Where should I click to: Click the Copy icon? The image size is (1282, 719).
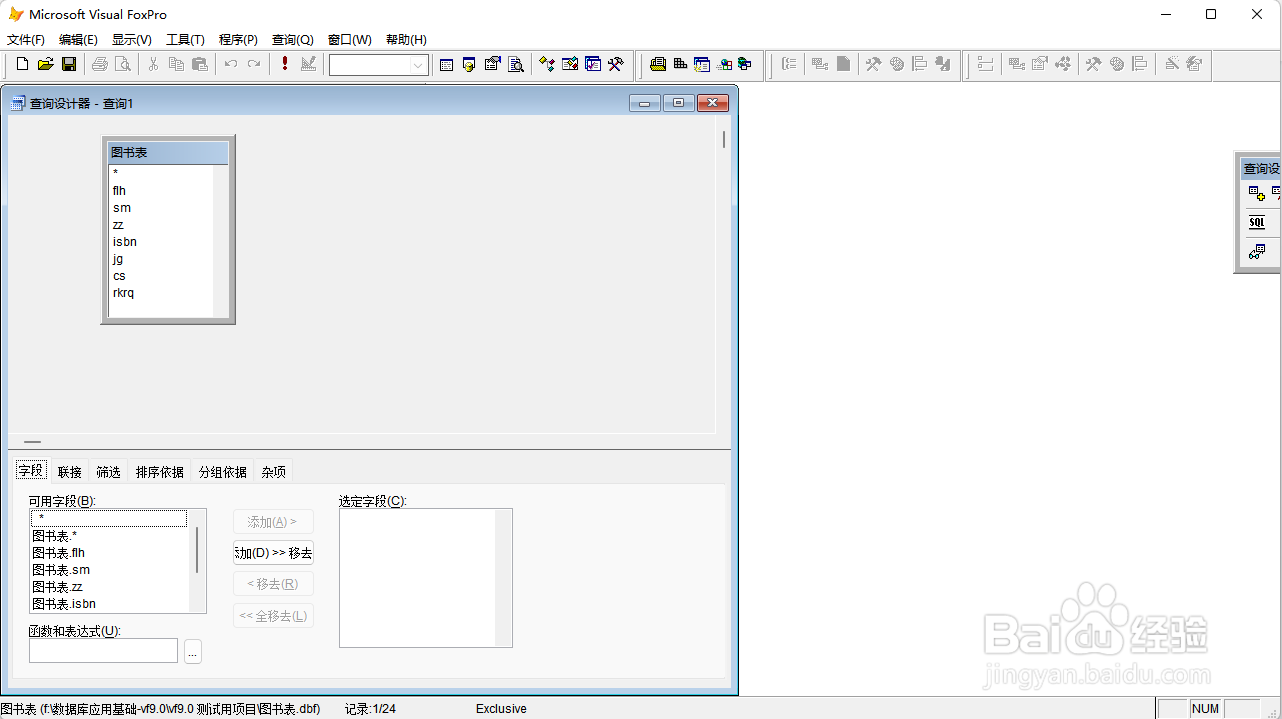(x=176, y=64)
